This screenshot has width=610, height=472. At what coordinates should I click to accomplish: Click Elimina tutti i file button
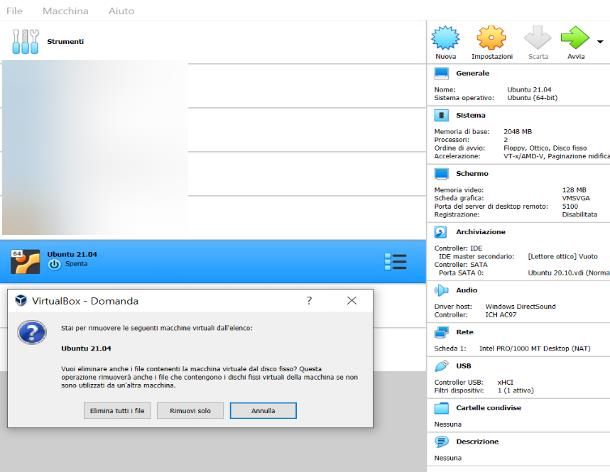[x=117, y=411]
